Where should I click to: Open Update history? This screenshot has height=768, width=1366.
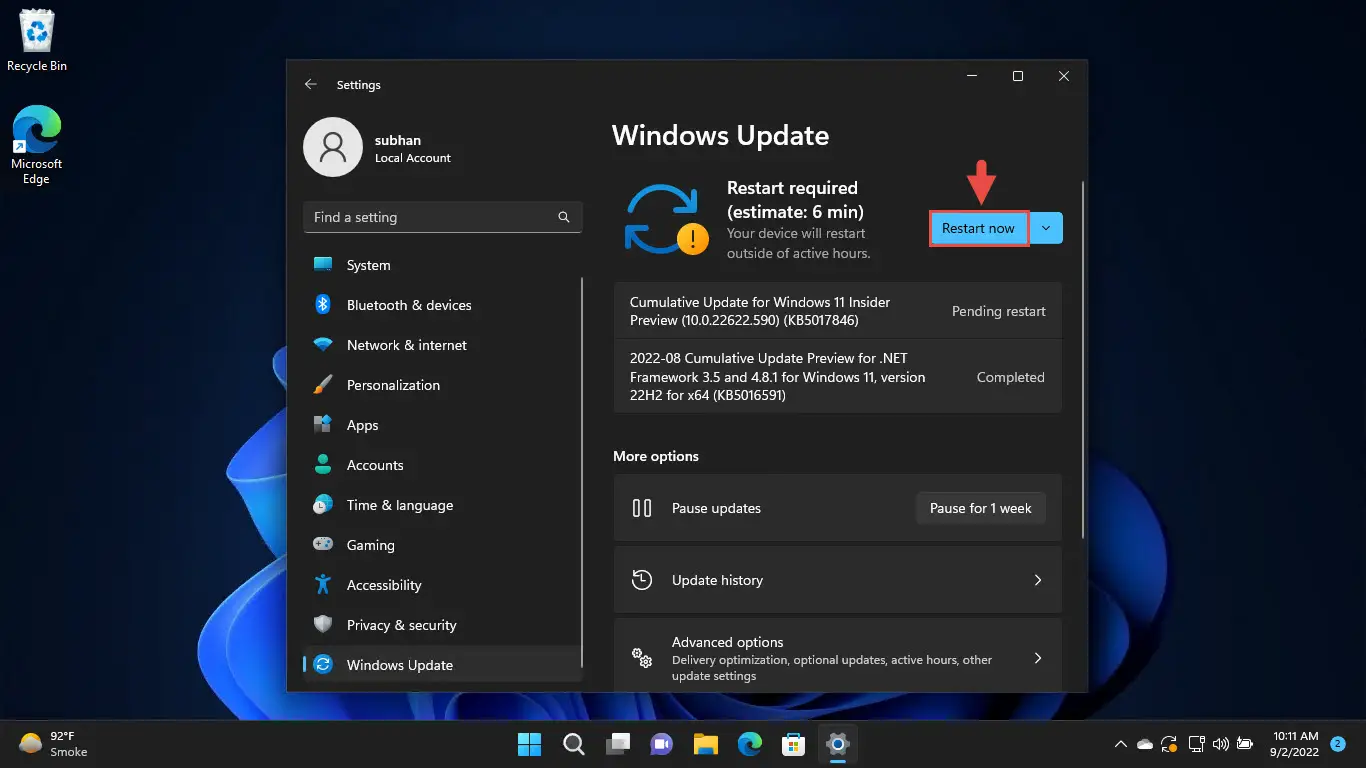click(837, 580)
